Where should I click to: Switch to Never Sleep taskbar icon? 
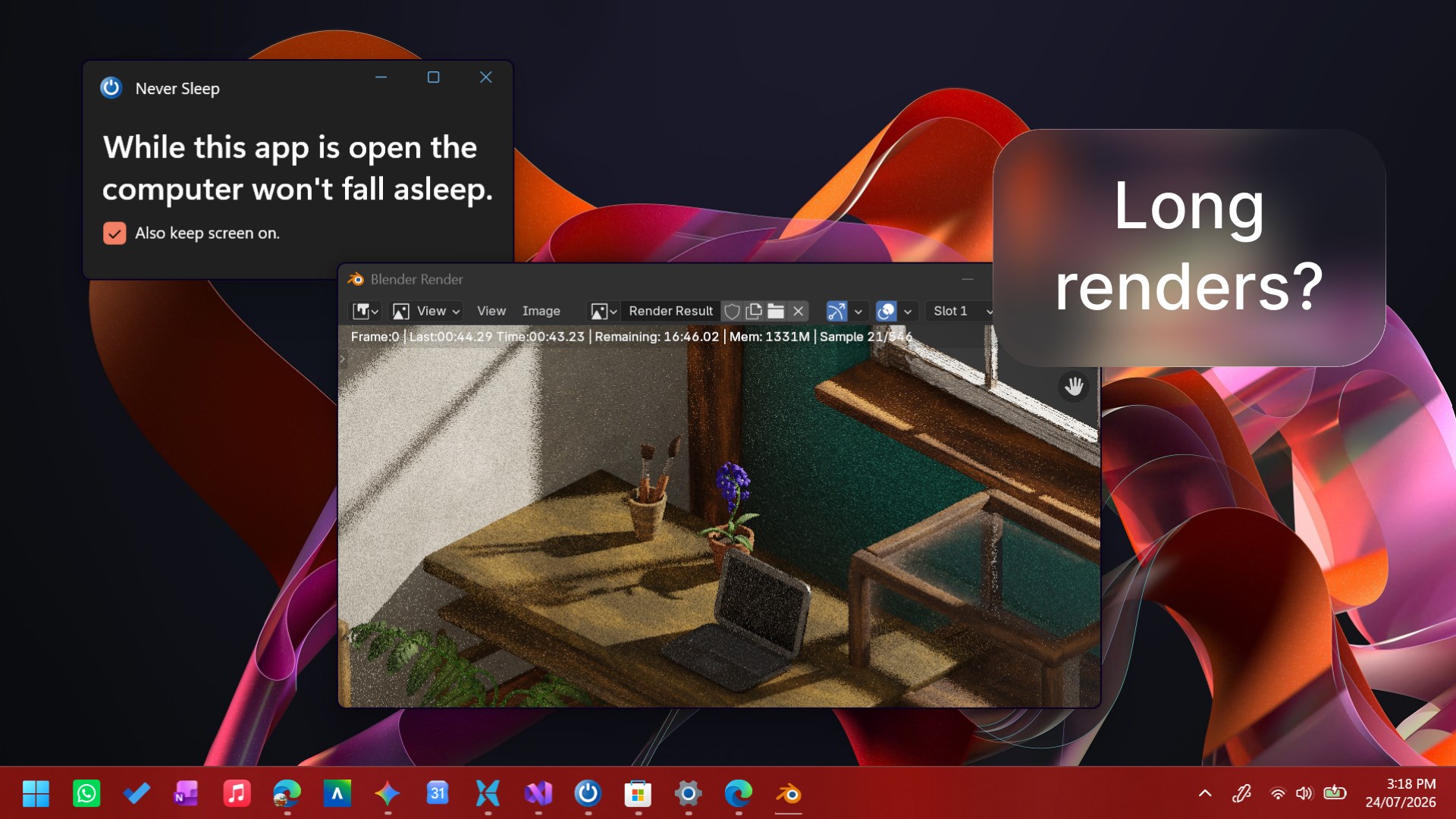(588, 794)
